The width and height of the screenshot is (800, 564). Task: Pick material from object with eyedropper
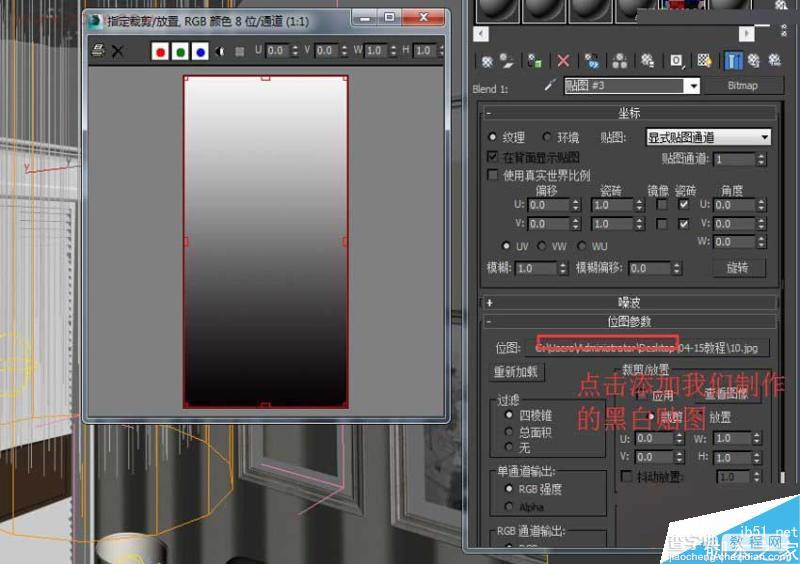549,86
